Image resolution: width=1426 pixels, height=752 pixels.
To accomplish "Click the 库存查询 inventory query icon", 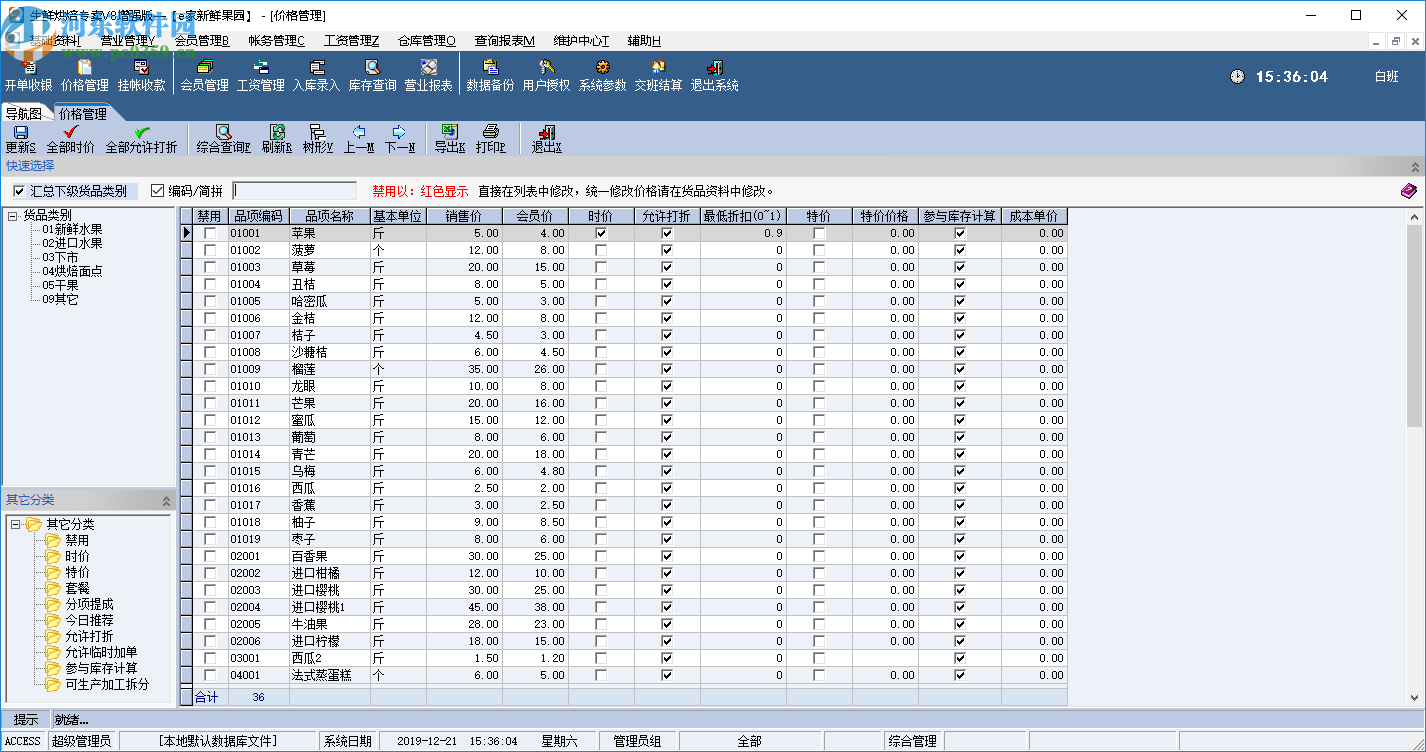I will click(372, 75).
